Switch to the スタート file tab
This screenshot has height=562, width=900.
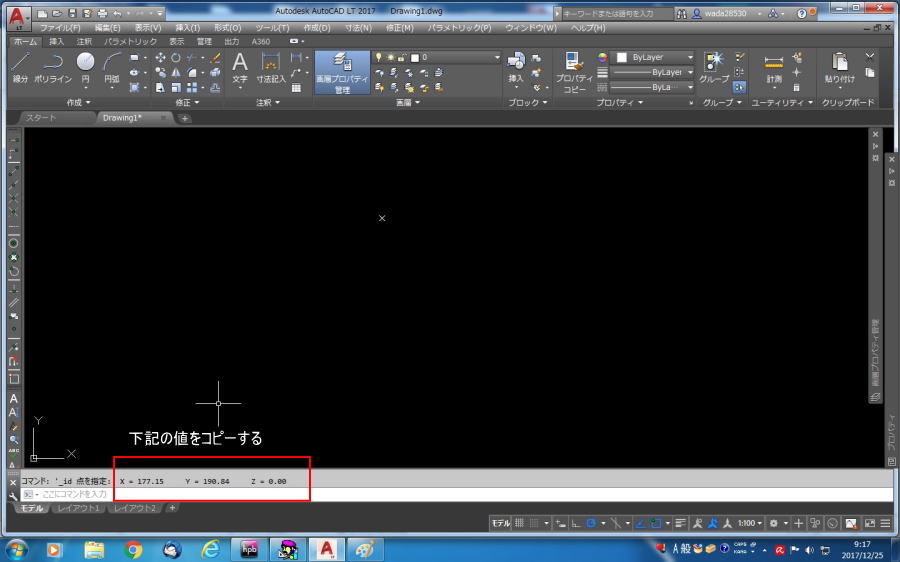pyautogui.click(x=41, y=118)
